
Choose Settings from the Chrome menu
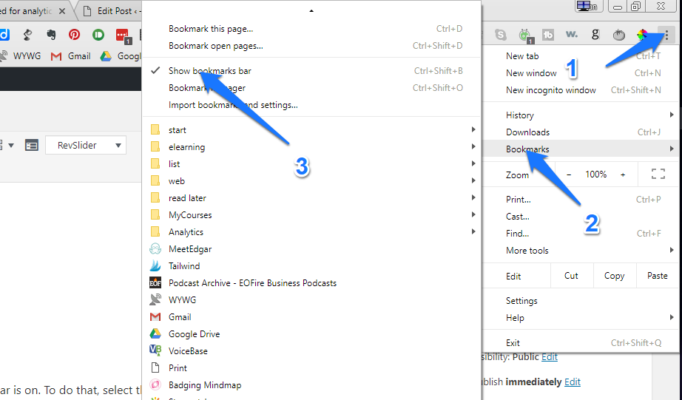pos(522,301)
